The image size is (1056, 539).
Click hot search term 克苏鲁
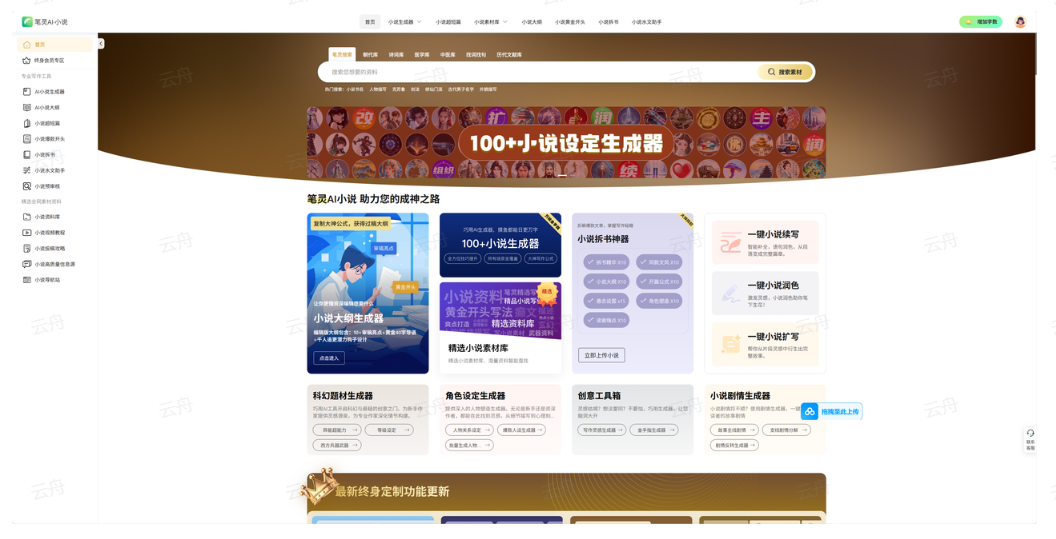pos(399,89)
